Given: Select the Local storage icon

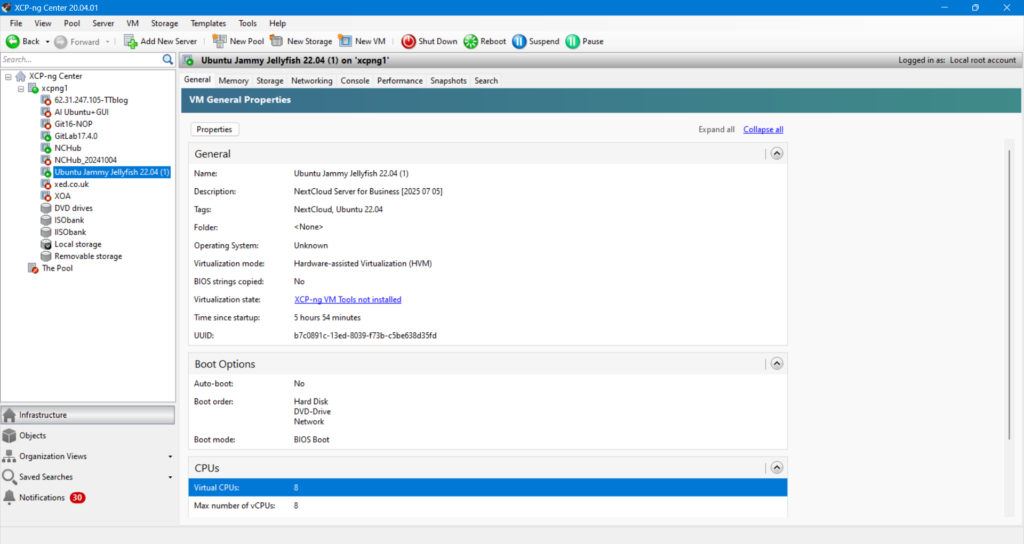Looking at the screenshot, I should tap(46, 244).
